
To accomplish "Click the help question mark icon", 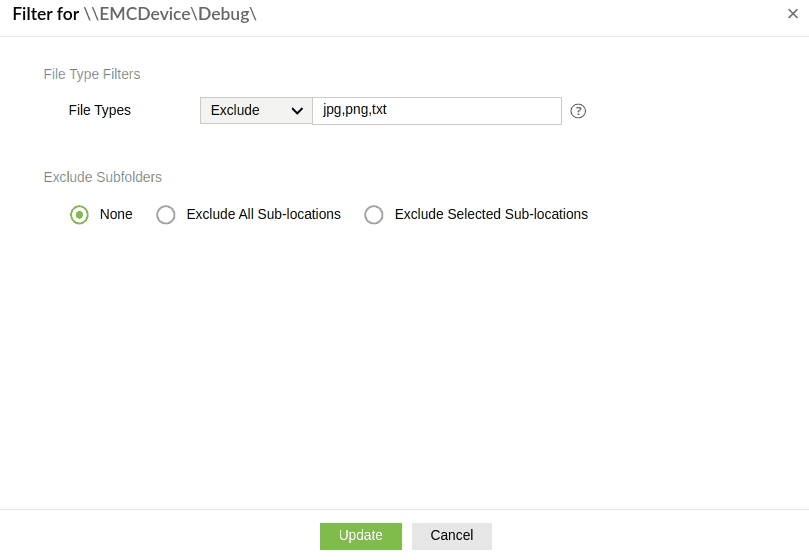I will click(x=578, y=111).
